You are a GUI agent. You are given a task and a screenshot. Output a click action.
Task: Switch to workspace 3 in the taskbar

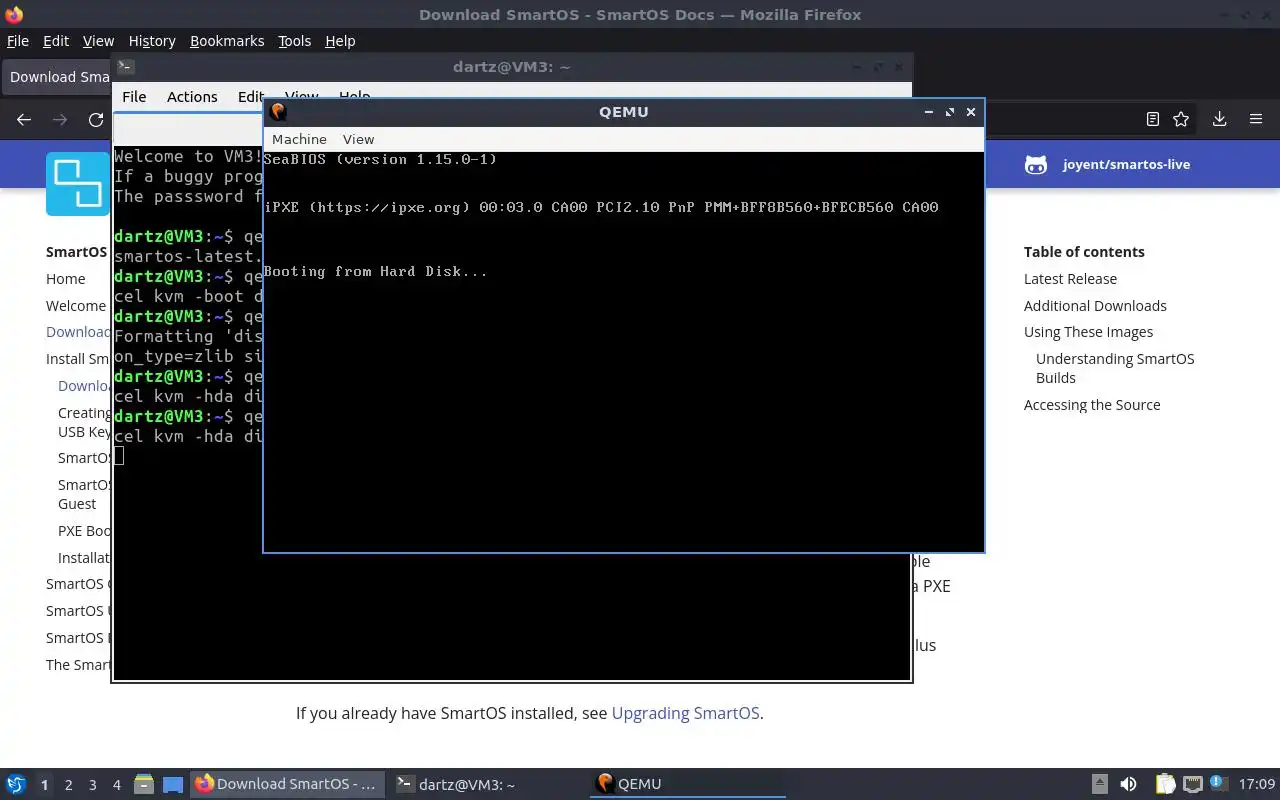click(93, 785)
